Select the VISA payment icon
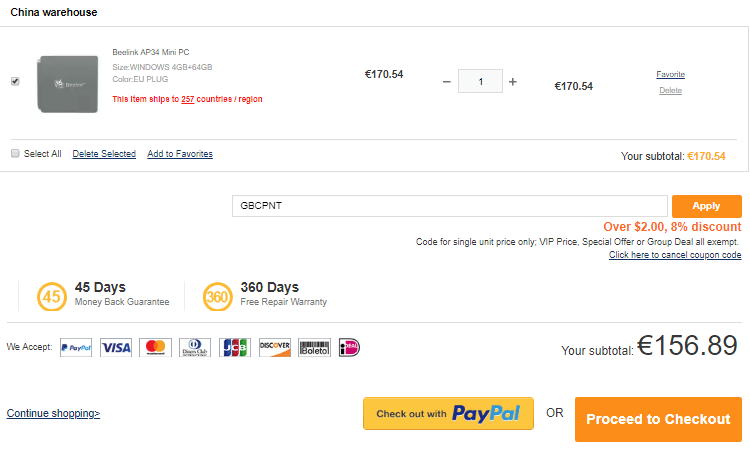The width and height of the screenshot is (750, 449). (x=116, y=348)
